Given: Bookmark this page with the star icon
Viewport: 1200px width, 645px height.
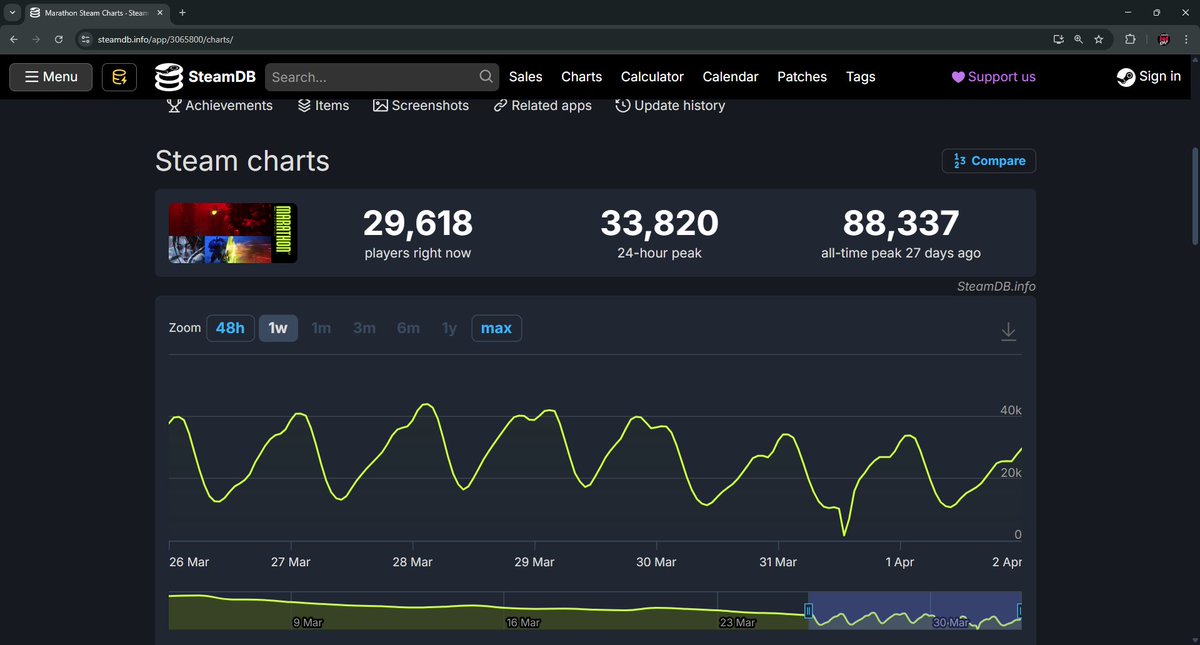Looking at the screenshot, I should [x=1099, y=39].
